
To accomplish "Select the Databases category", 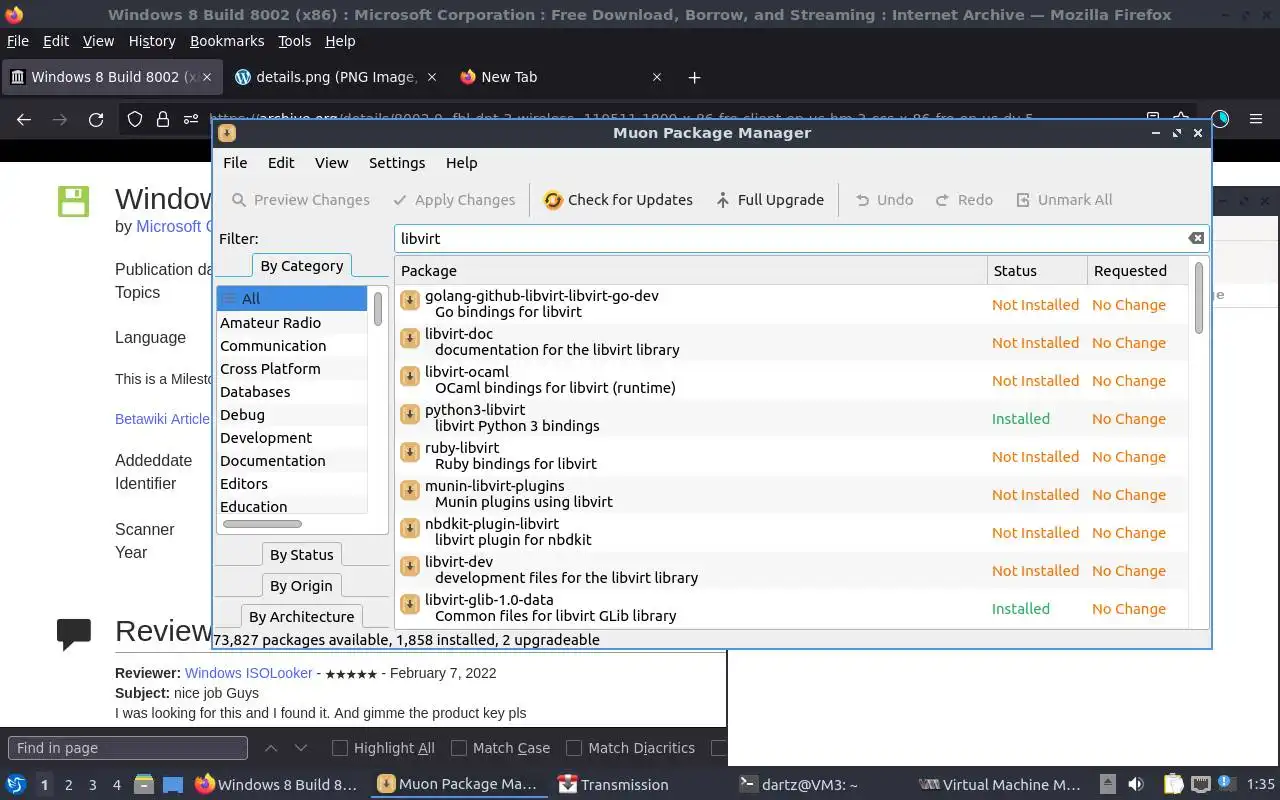I will [292, 392].
